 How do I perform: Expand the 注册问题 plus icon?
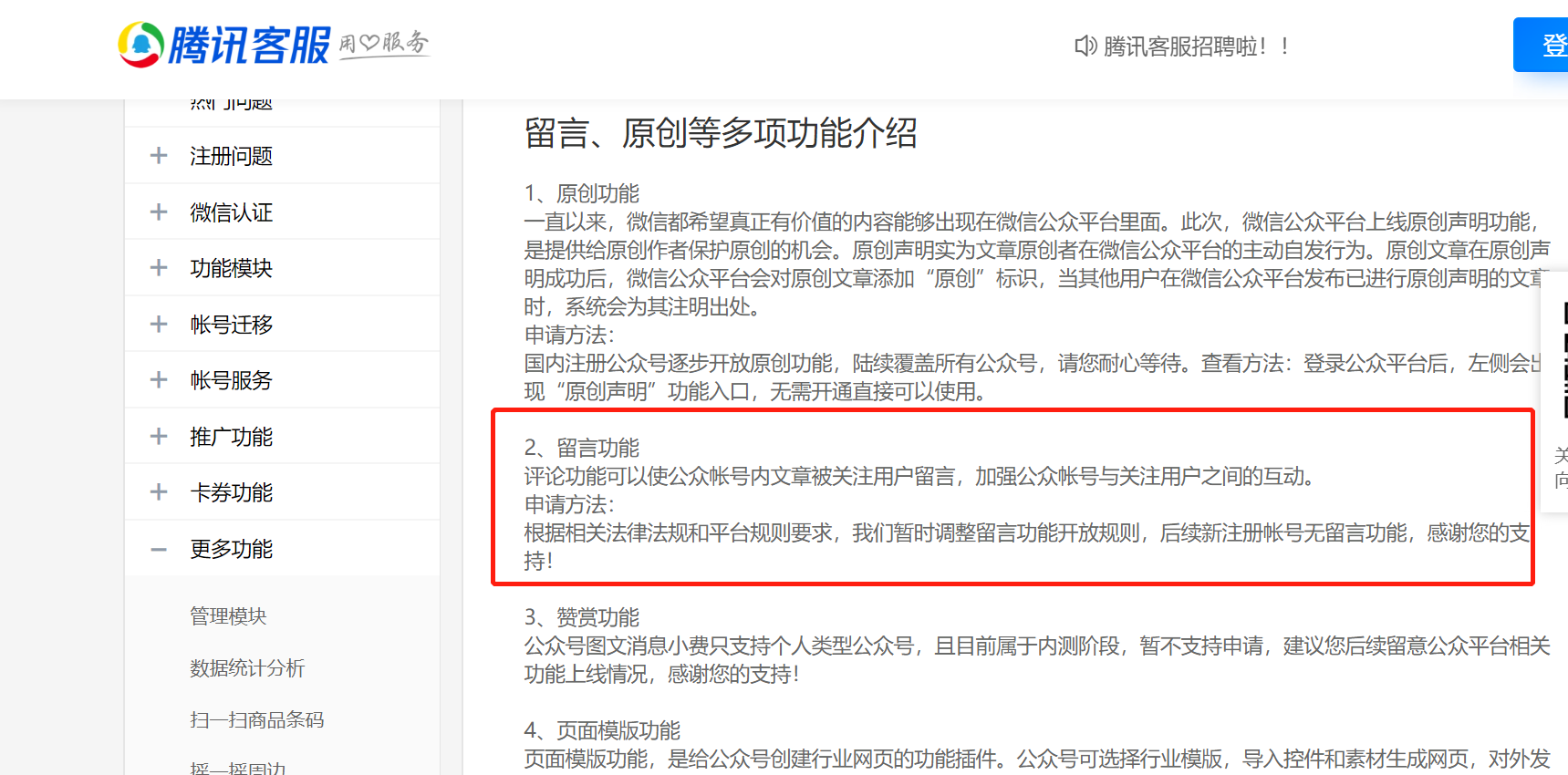(x=159, y=156)
